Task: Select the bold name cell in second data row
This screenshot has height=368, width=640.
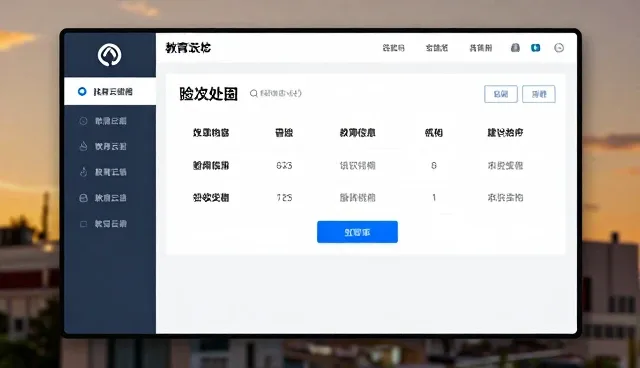Action: (211, 198)
